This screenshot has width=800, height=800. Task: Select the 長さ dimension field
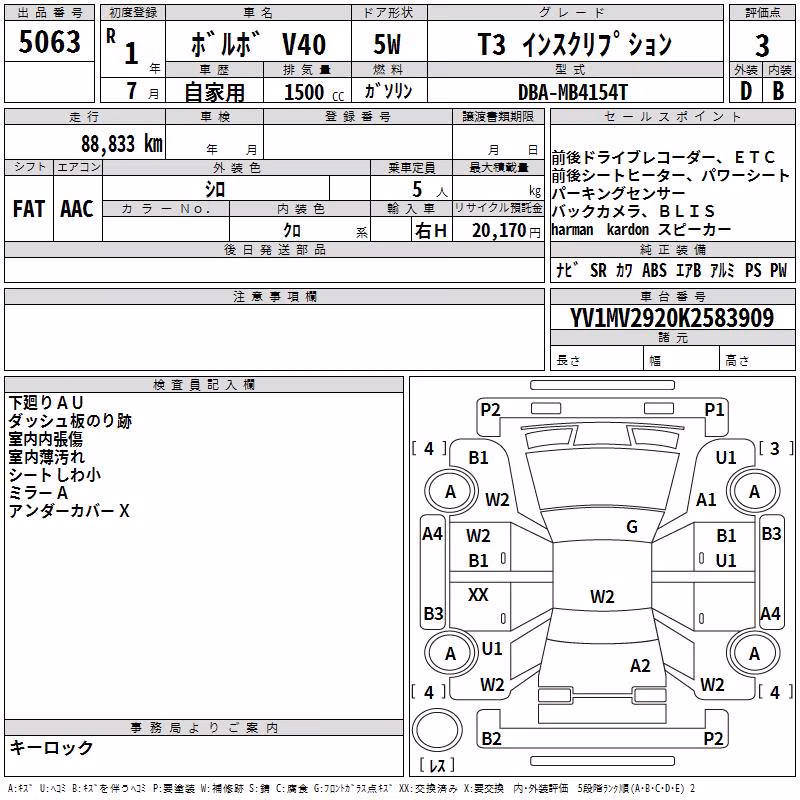597,360
